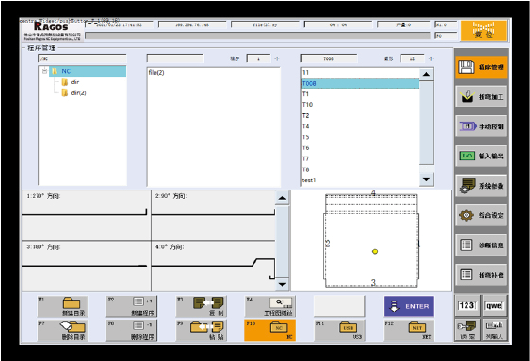Image resolution: width=530 pixels, height=361 pixels.
Task: Open bending process panel with V-die icon
Action: [481, 97]
